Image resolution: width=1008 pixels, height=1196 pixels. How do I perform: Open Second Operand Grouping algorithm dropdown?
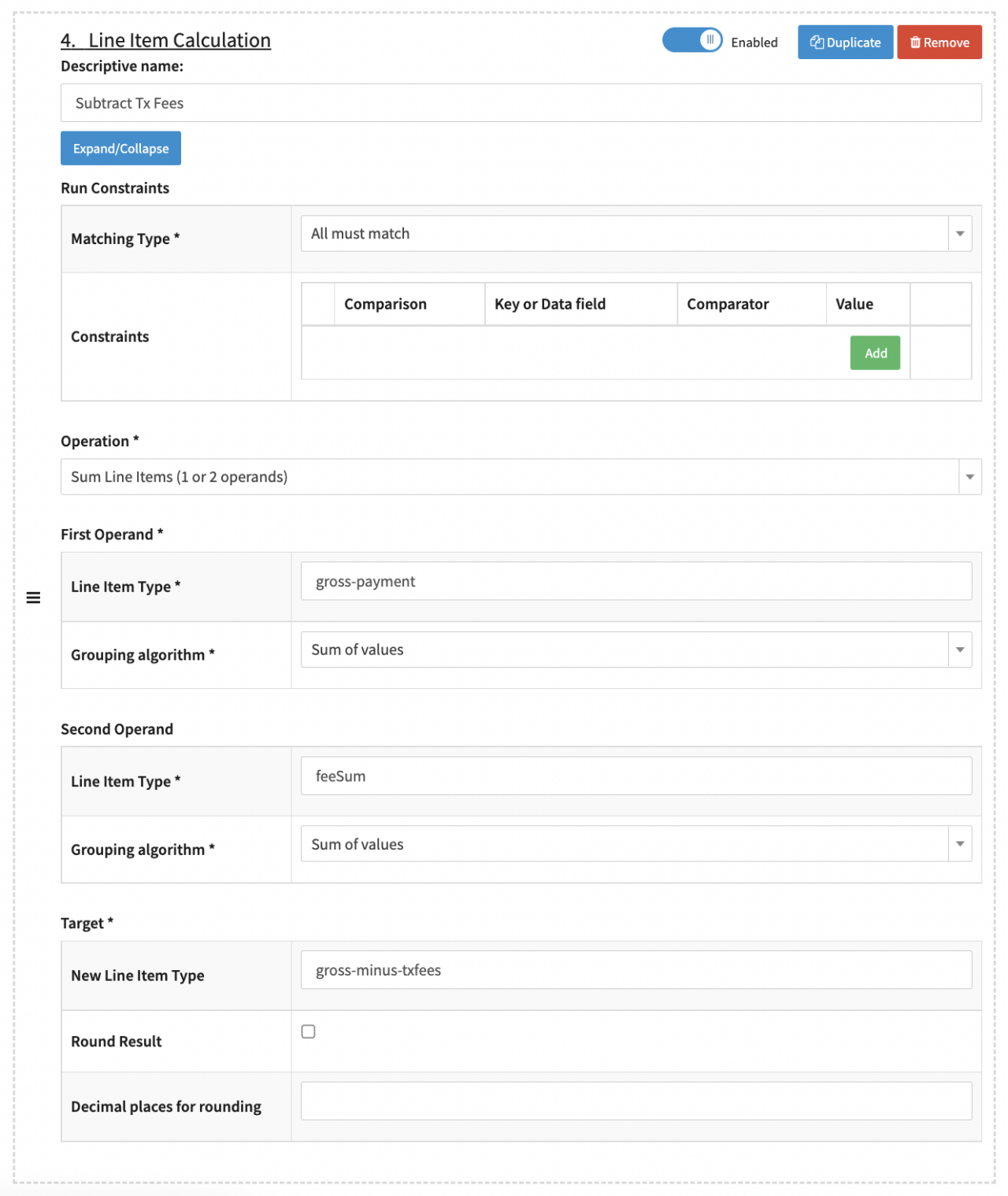click(x=635, y=844)
